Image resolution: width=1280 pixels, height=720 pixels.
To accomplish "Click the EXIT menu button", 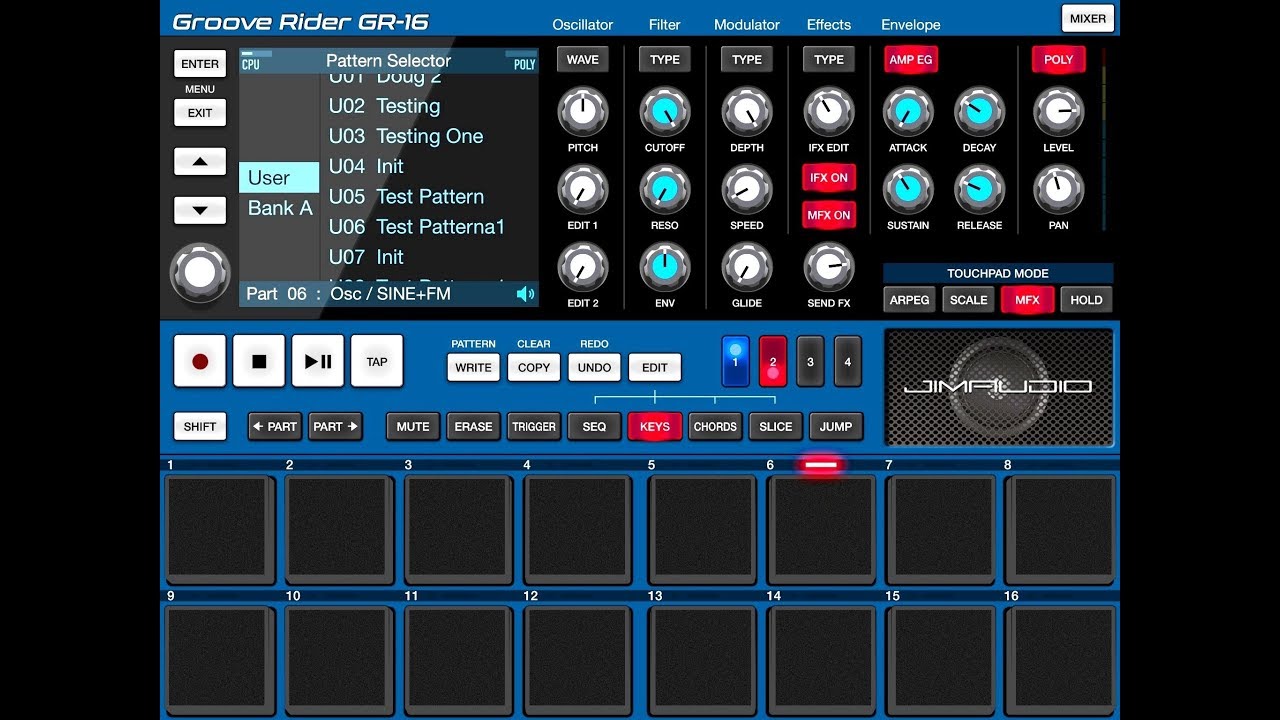I will [x=200, y=113].
